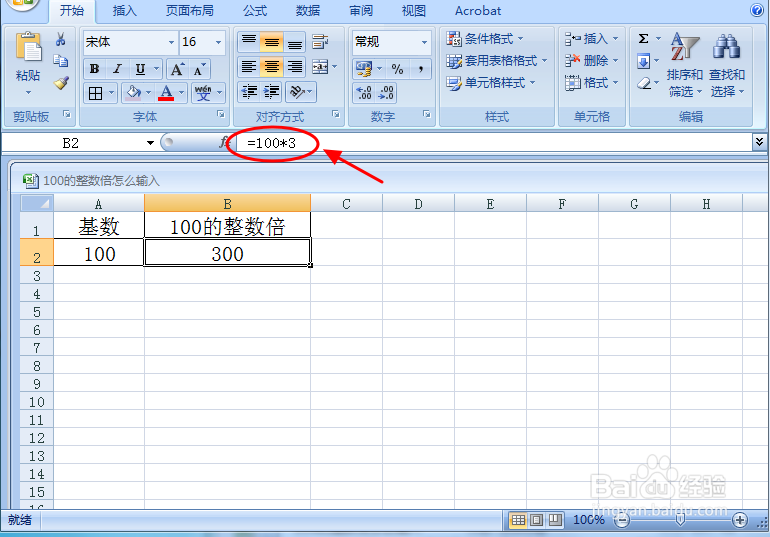Toggle Bold formatting
The width and height of the screenshot is (770, 537).
click(94, 69)
